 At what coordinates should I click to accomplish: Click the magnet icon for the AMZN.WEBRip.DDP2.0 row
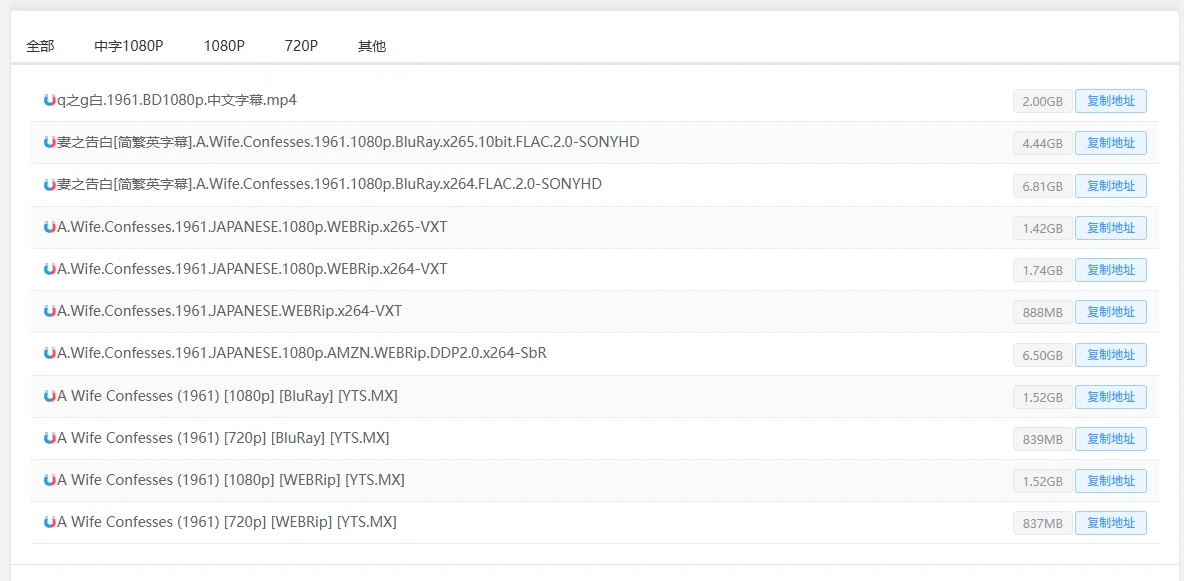coord(50,353)
